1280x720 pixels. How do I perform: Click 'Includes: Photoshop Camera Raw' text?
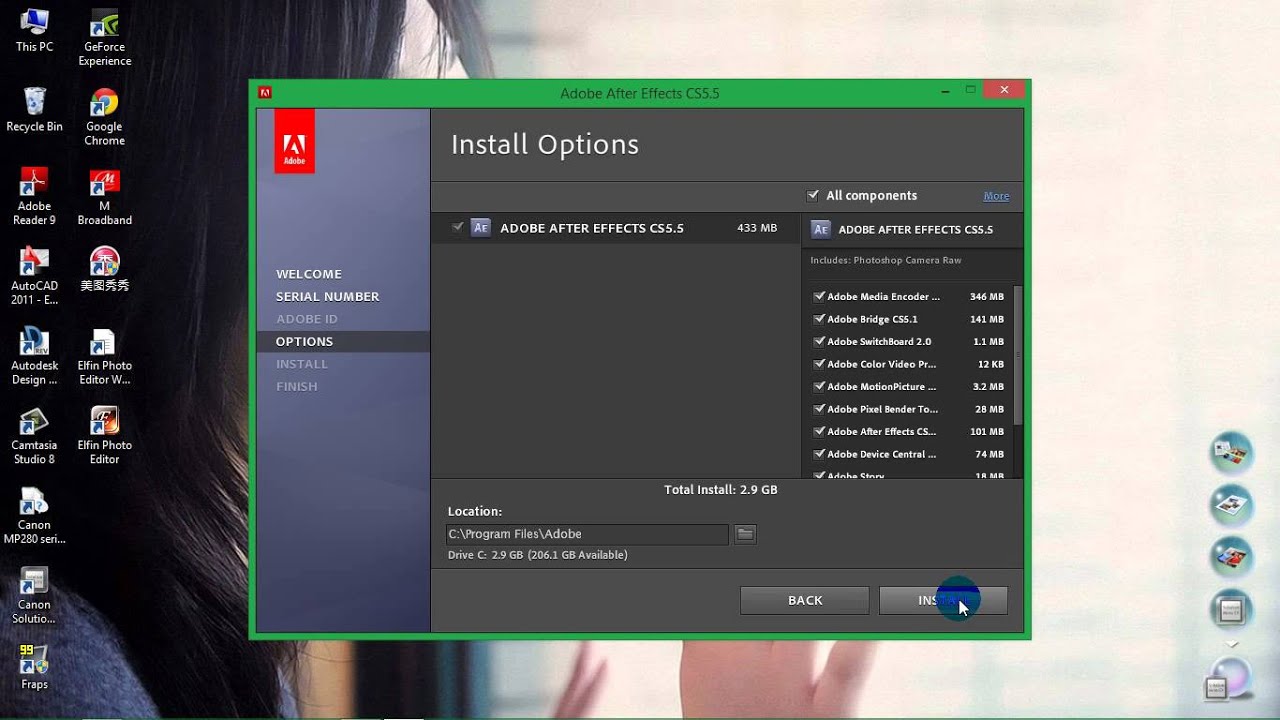(x=886, y=260)
